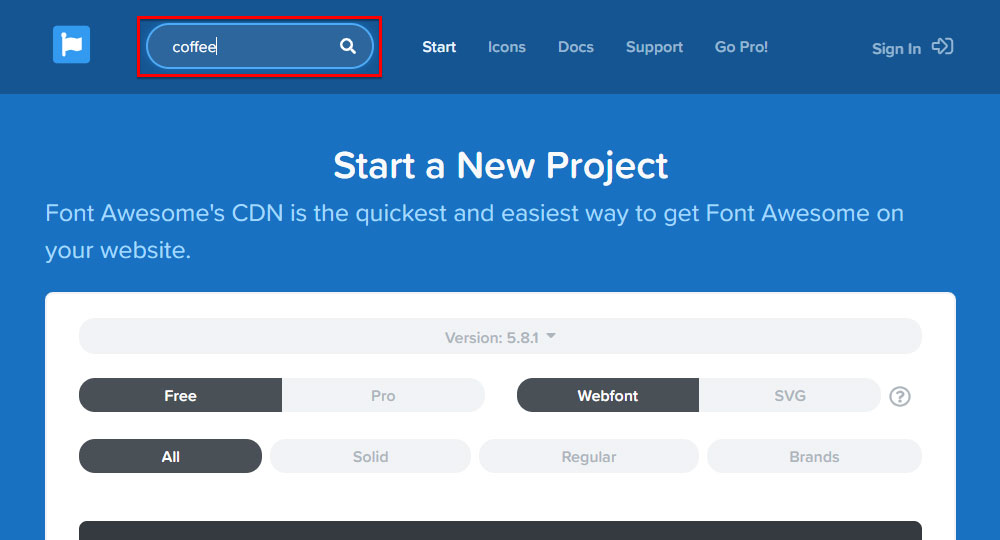Pick the Regular style filter
Screen dimensions: 1000x540
588,456
